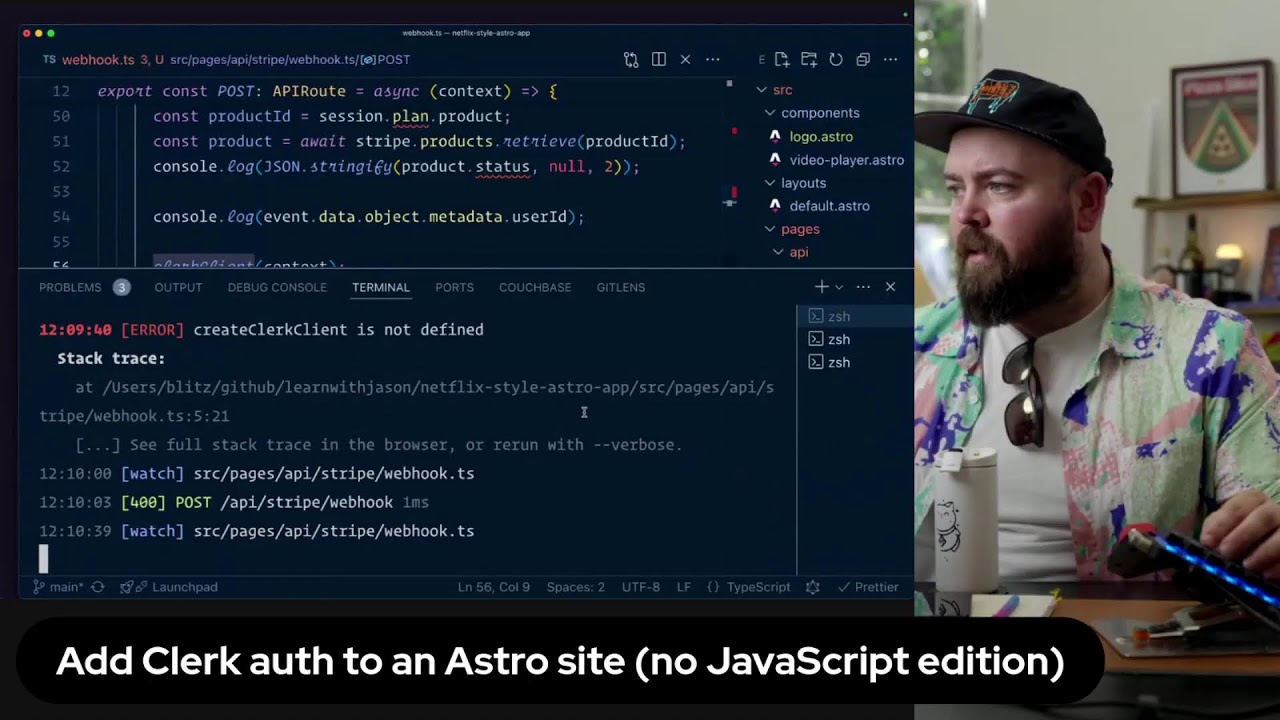This screenshot has height=720, width=1280.
Task: Click breadcrumb POST symbol
Action: (x=386, y=60)
